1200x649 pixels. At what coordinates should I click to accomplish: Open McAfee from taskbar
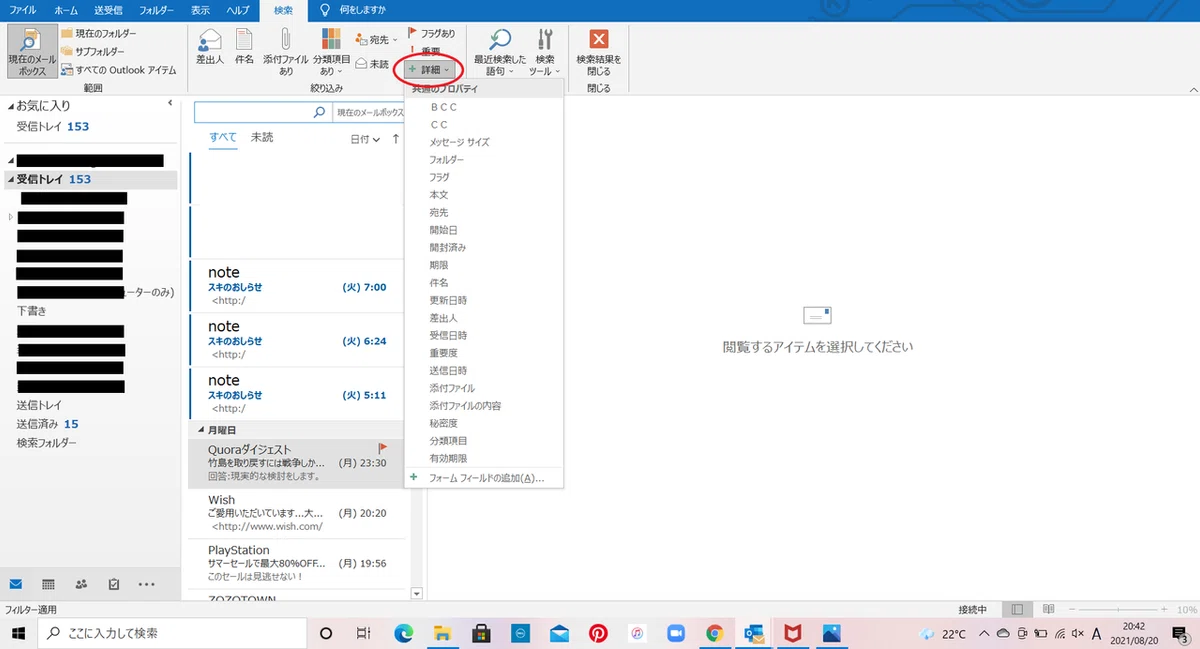pyautogui.click(x=792, y=633)
